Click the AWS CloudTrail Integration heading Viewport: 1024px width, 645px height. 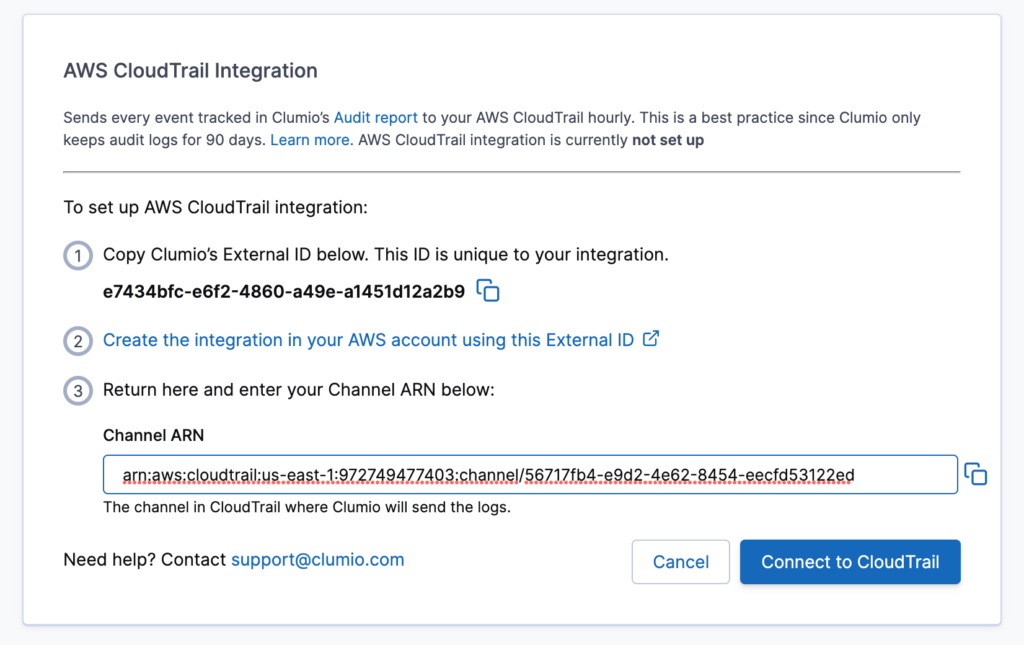click(x=191, y=71)
